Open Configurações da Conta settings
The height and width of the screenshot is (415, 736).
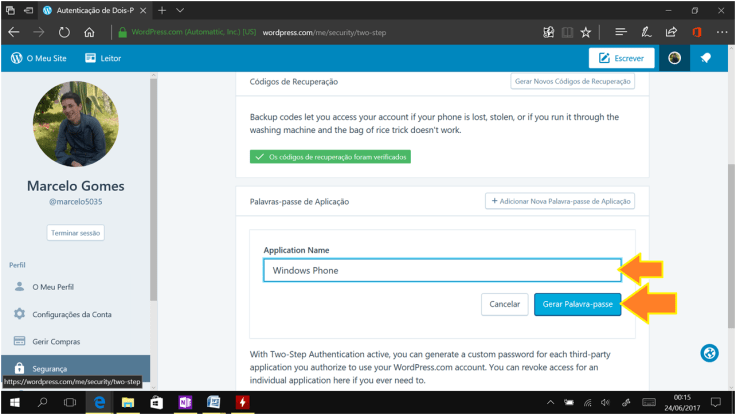[x=71, y=314]
